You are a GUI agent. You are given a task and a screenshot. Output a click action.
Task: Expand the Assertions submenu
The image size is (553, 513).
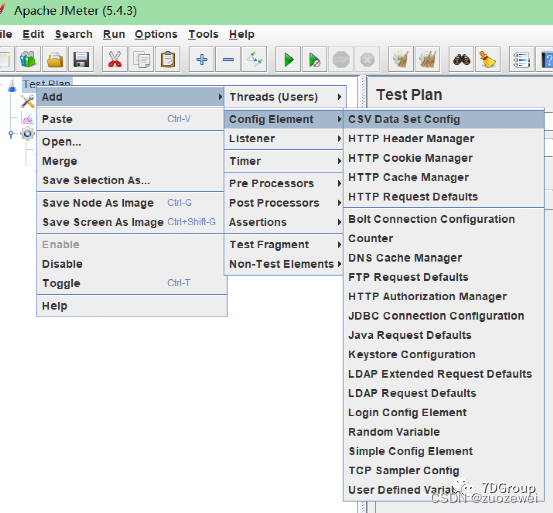click(285, 222)
